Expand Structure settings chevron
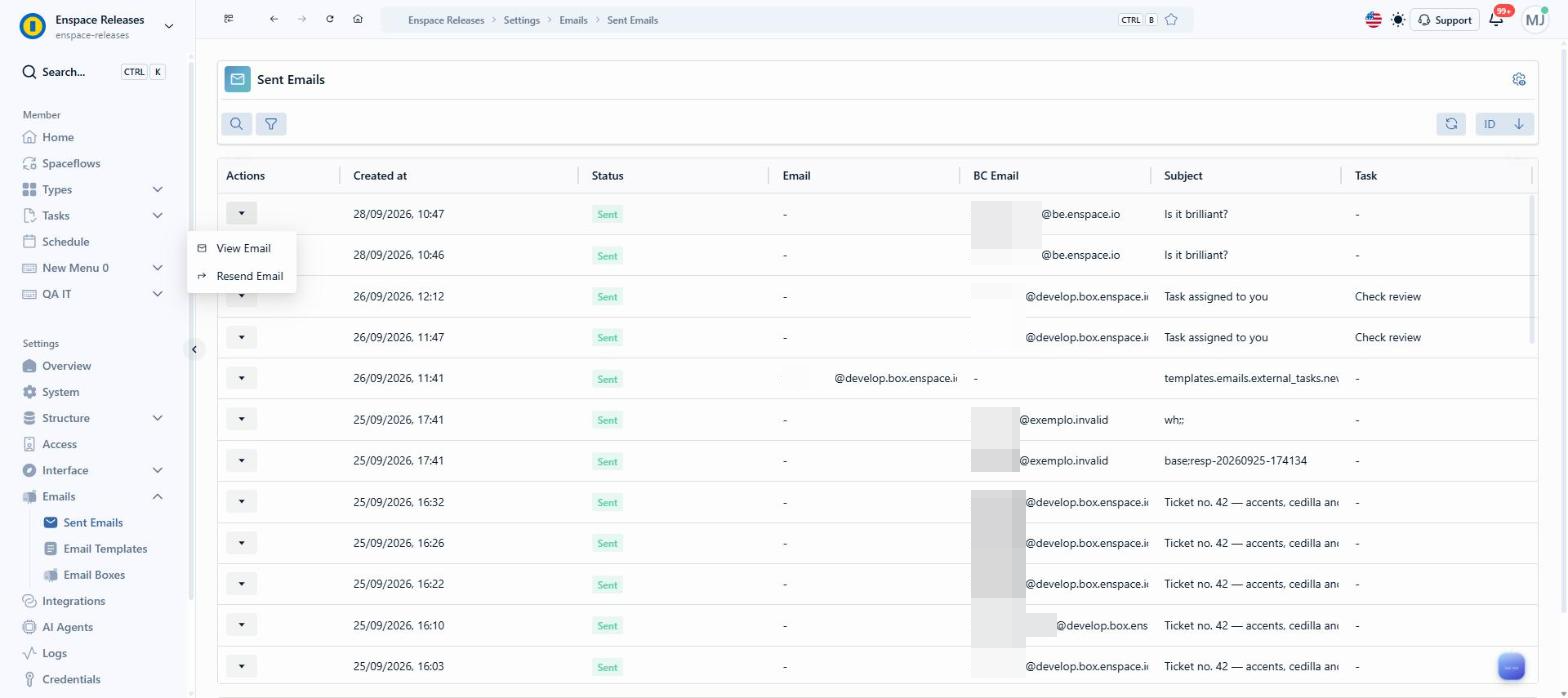This screenshot has height=698, width=1568. click(x=157, y=418)
